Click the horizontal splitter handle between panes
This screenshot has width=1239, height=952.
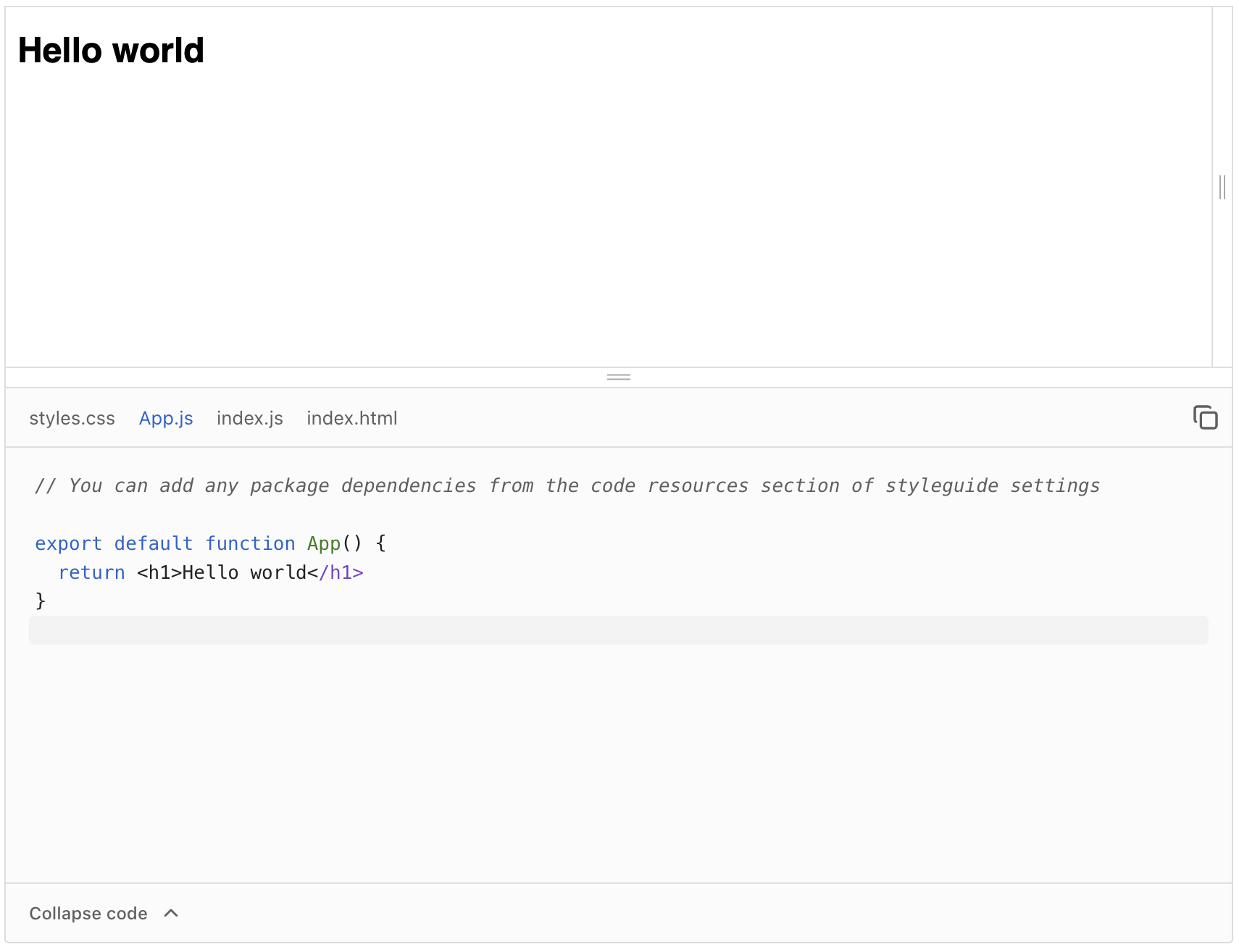(x=618, y=377)
